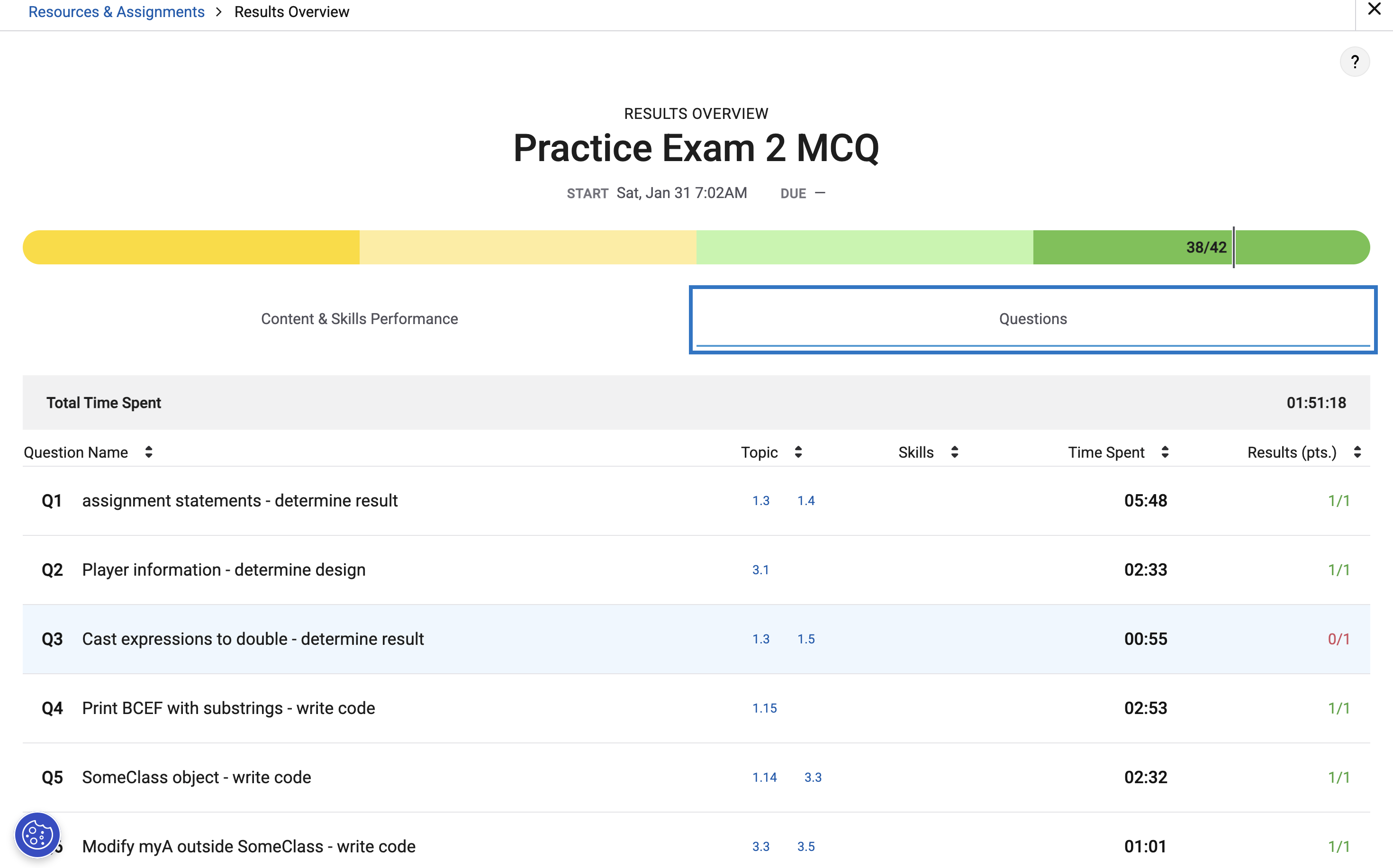Open topic 1.15 link for Q4
Image resolution: width=1393 pixels, height=868 pixels.
[765, 708]
